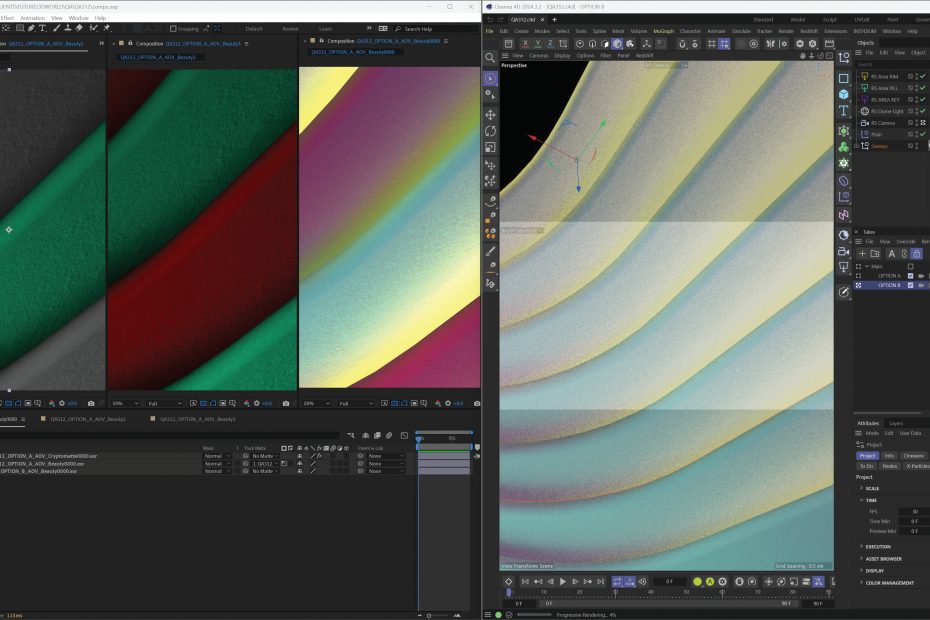Image resolution: width=930 pixels, height=620 pixels.
Task: Go to start of the Cinema 4D timeline
Action: point(525,581)
